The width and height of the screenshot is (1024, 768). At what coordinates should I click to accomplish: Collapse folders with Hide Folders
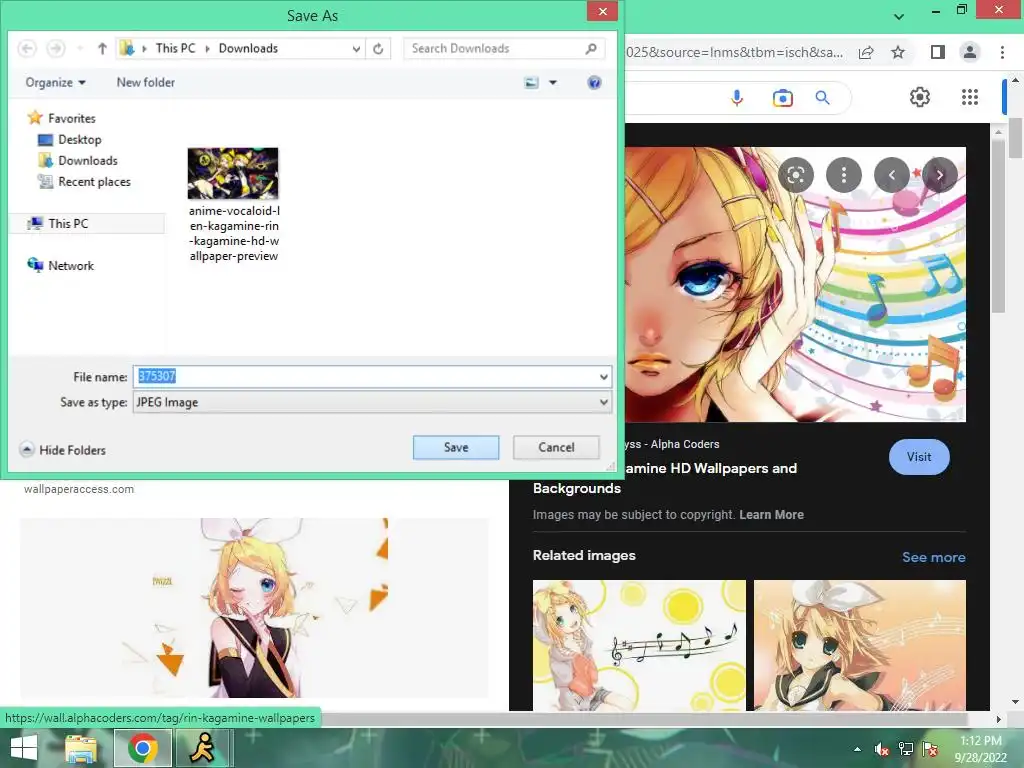click(x=63, y=450)
